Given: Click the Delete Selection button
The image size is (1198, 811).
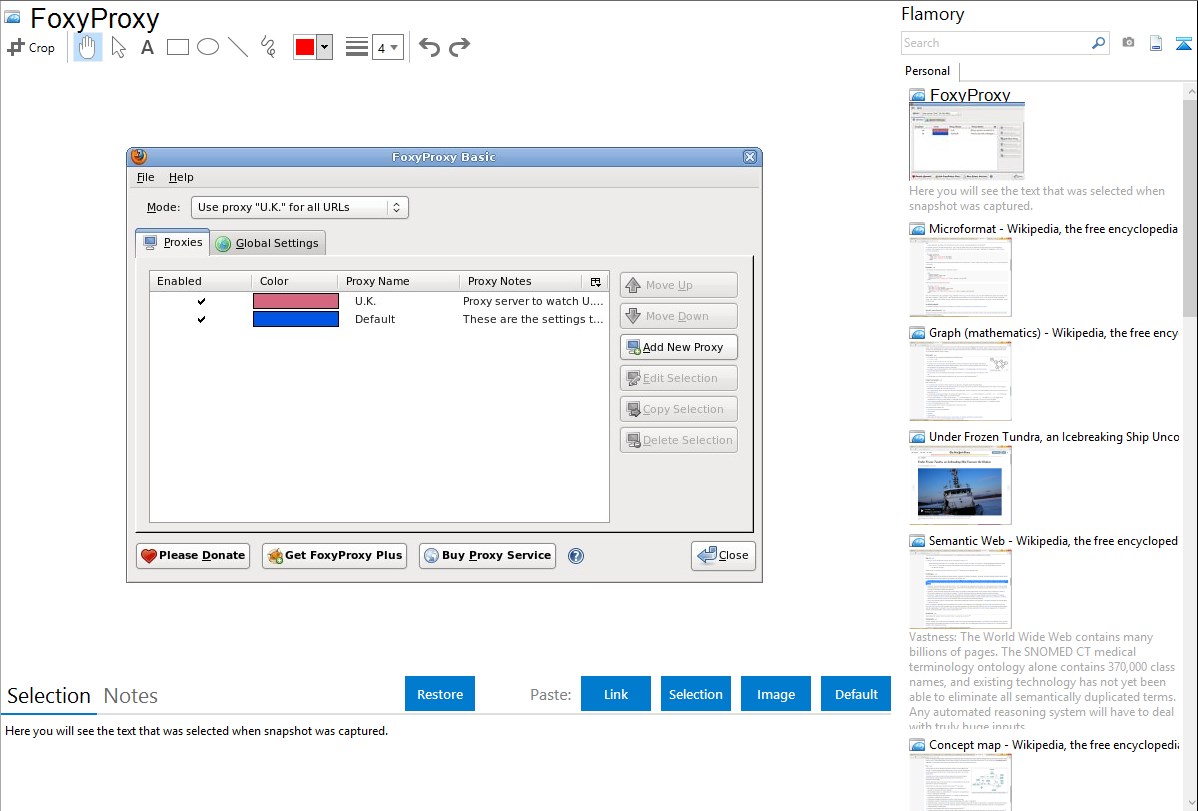Looking at the screenshot, I should (678, 440).
